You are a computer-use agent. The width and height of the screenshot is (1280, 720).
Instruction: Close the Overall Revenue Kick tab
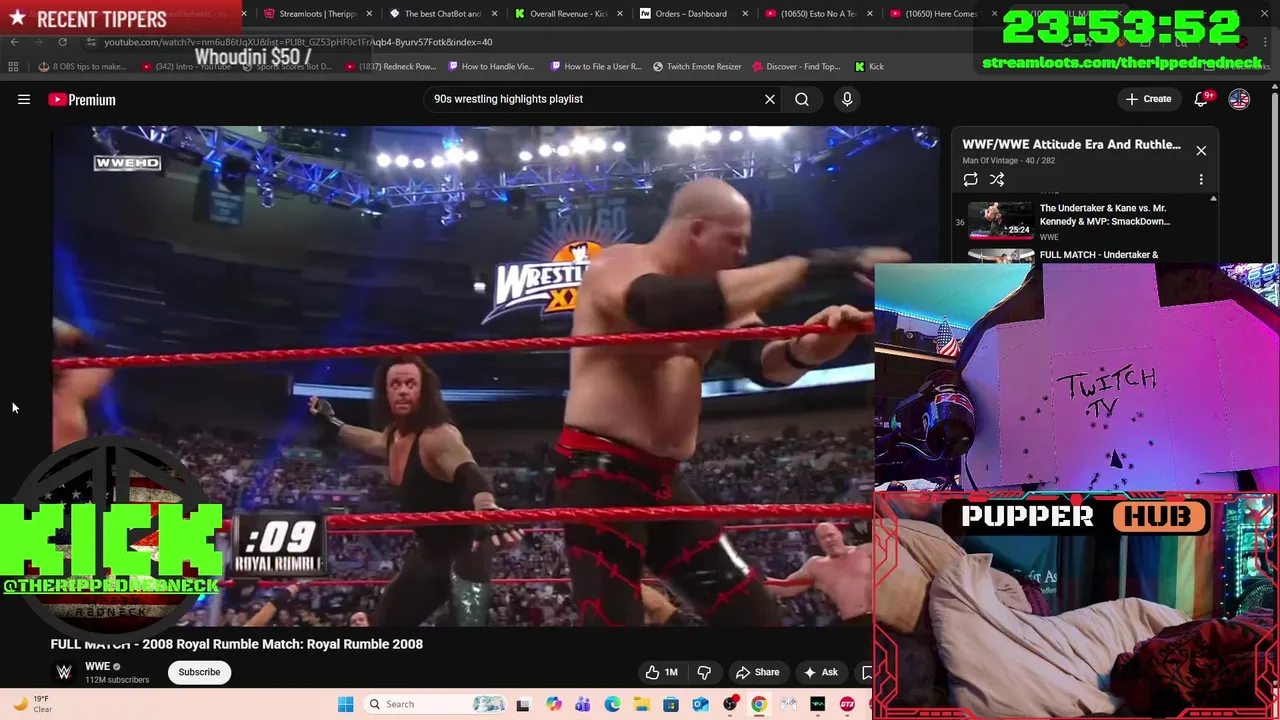point(620,14)
